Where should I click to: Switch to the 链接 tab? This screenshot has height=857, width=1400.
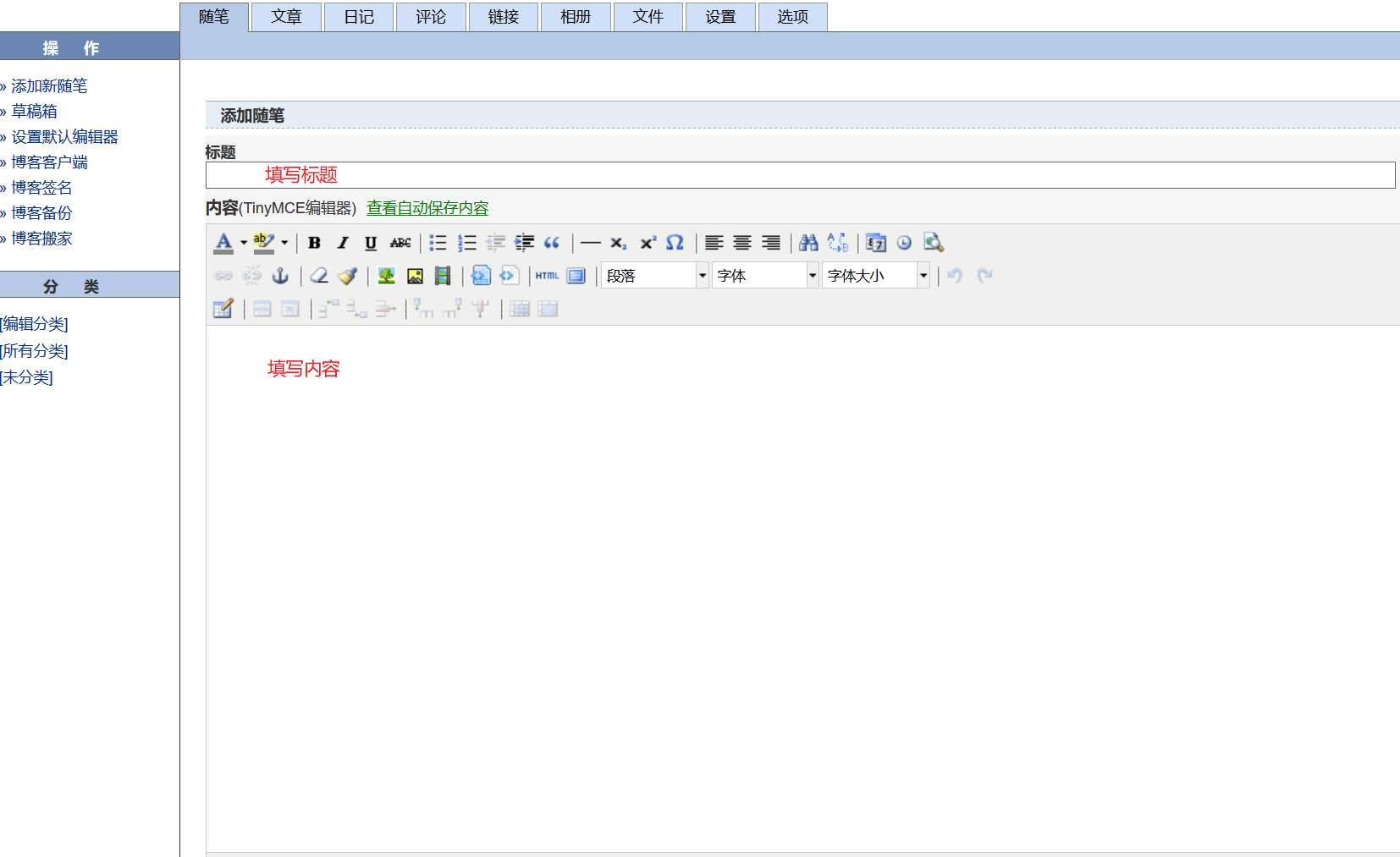(504, 17)
